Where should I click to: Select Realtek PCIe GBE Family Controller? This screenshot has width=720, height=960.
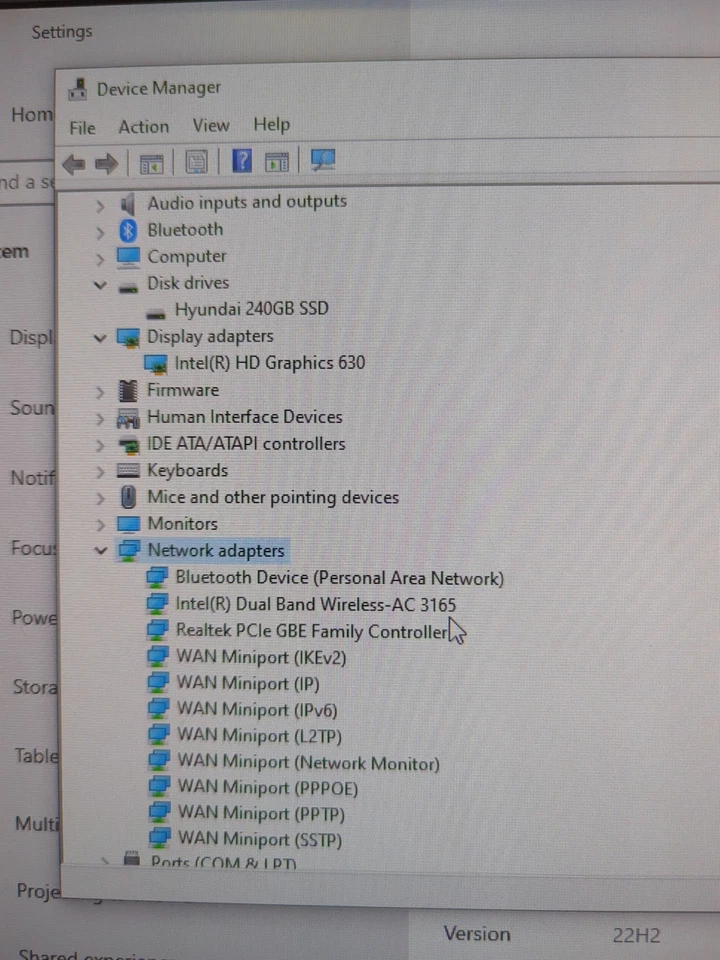(x=312, y=631)
